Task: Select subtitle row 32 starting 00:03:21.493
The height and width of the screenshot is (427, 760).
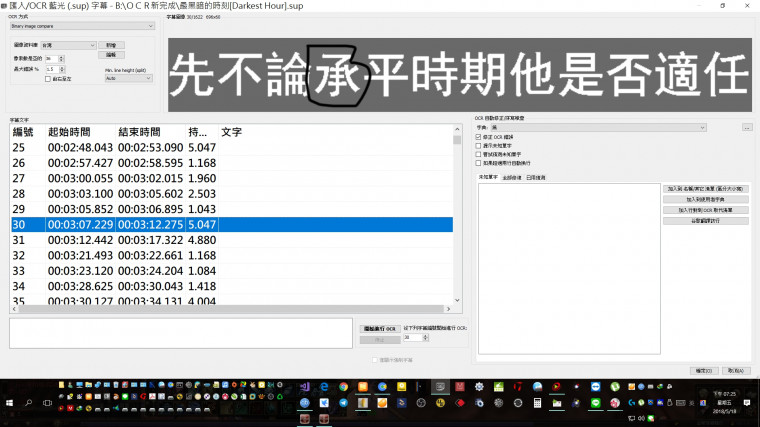Action: (x=232, y=255)
